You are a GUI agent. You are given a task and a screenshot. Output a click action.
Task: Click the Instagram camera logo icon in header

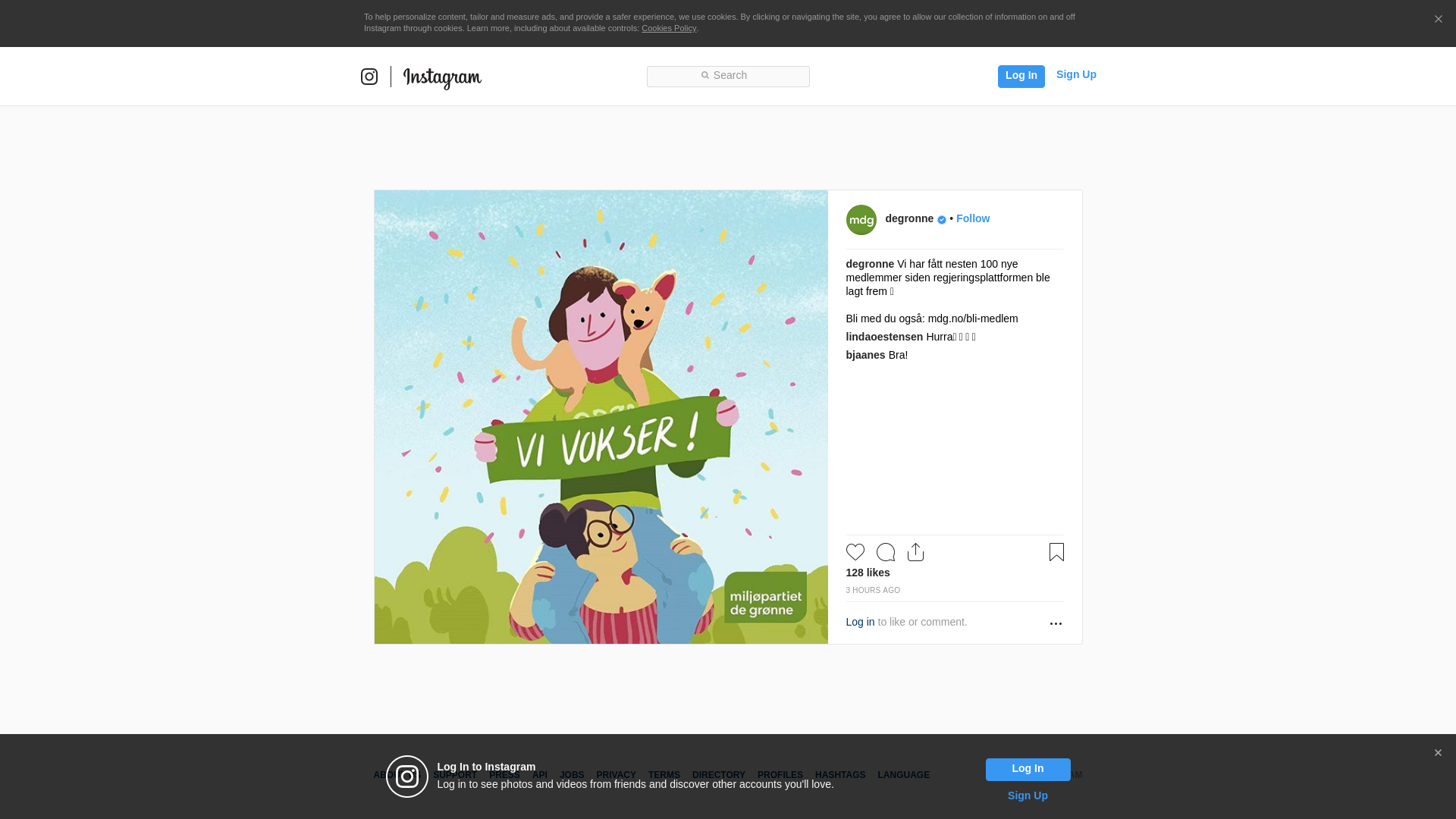(369, 77)
